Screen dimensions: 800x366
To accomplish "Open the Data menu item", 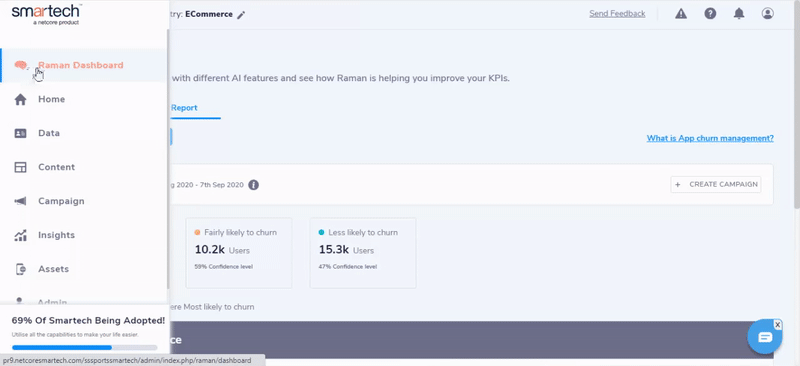I will pyautogui.click(x=84, y=133).
